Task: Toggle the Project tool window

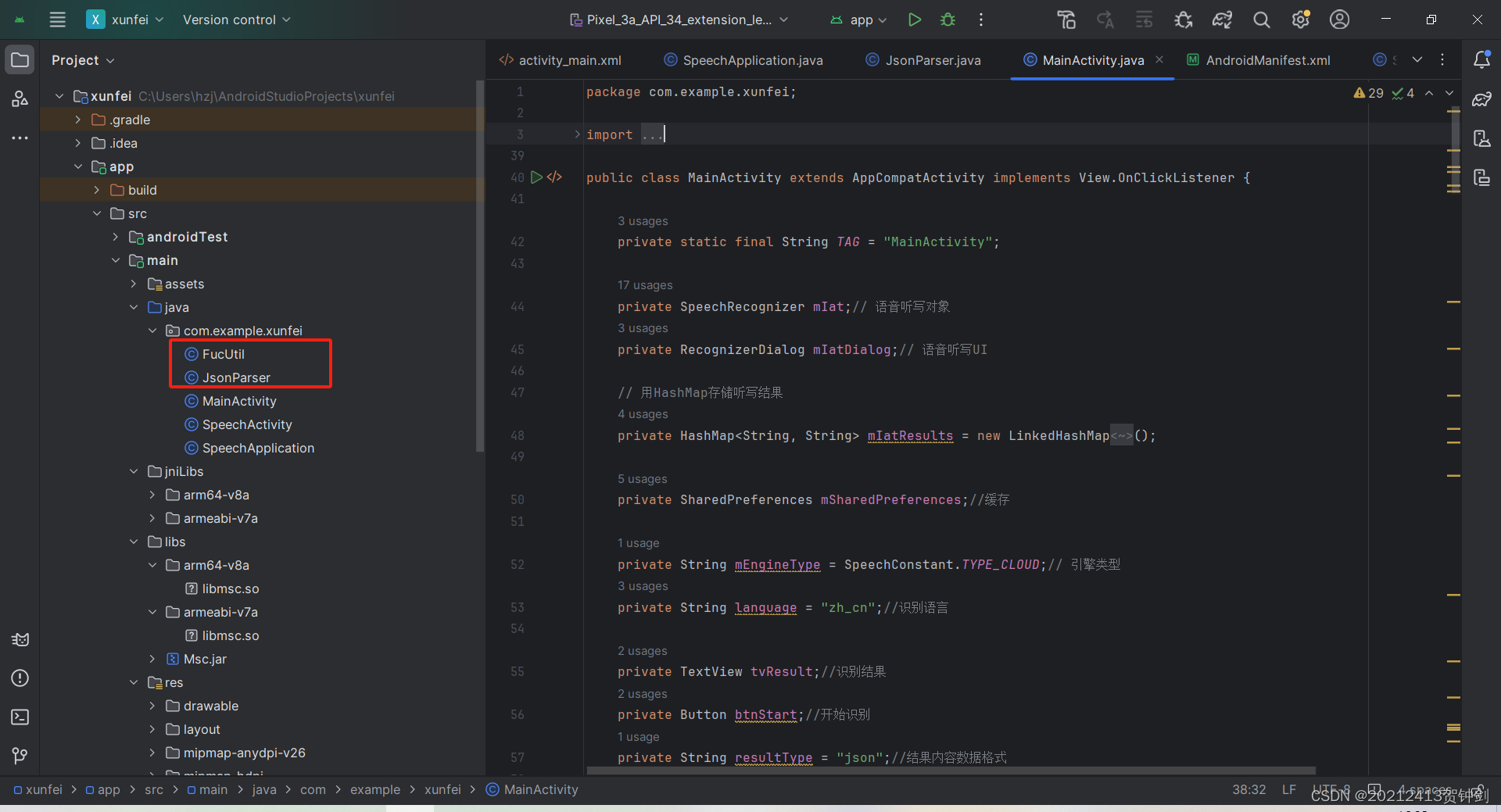Action: (x=20, y=60)
